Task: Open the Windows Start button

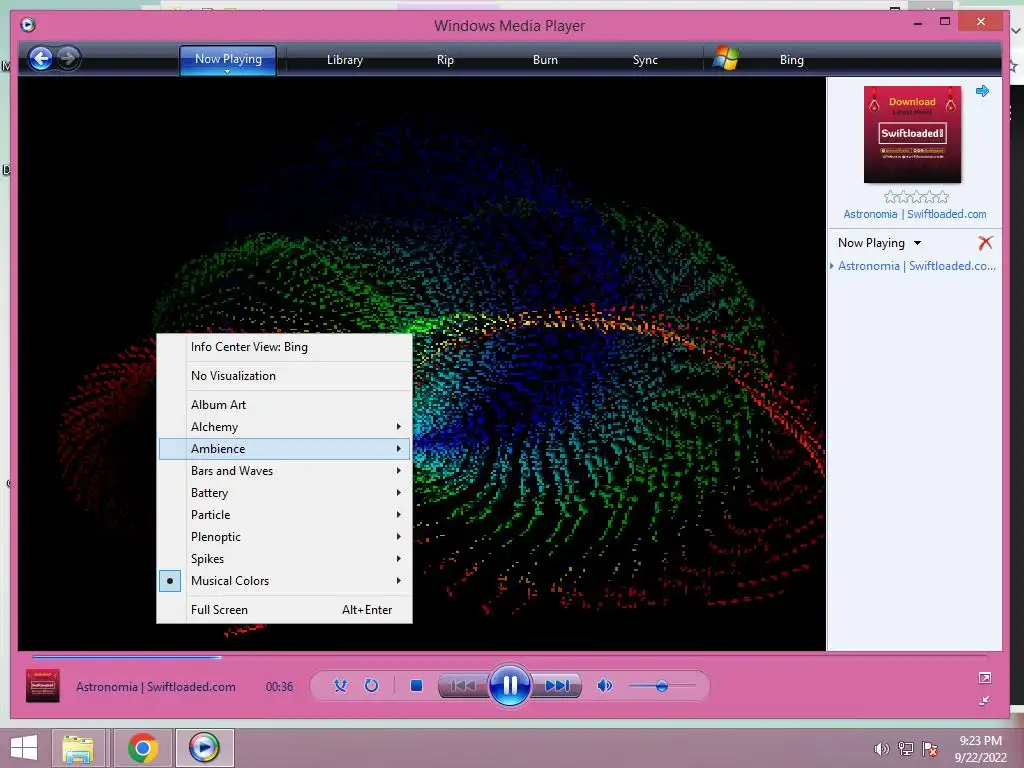Action: (24, 748)
